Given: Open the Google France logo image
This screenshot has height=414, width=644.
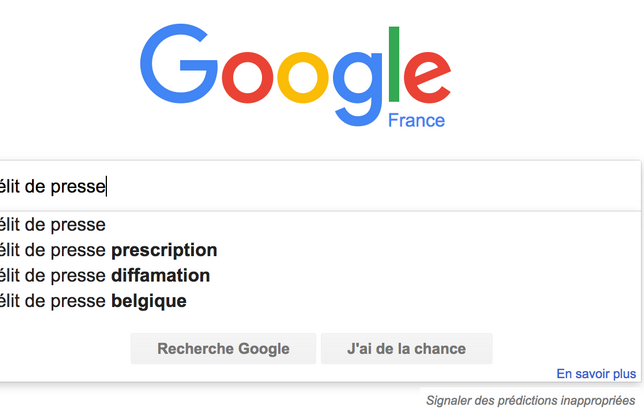Looking at the screenshot, I should [x=295, y=76].
